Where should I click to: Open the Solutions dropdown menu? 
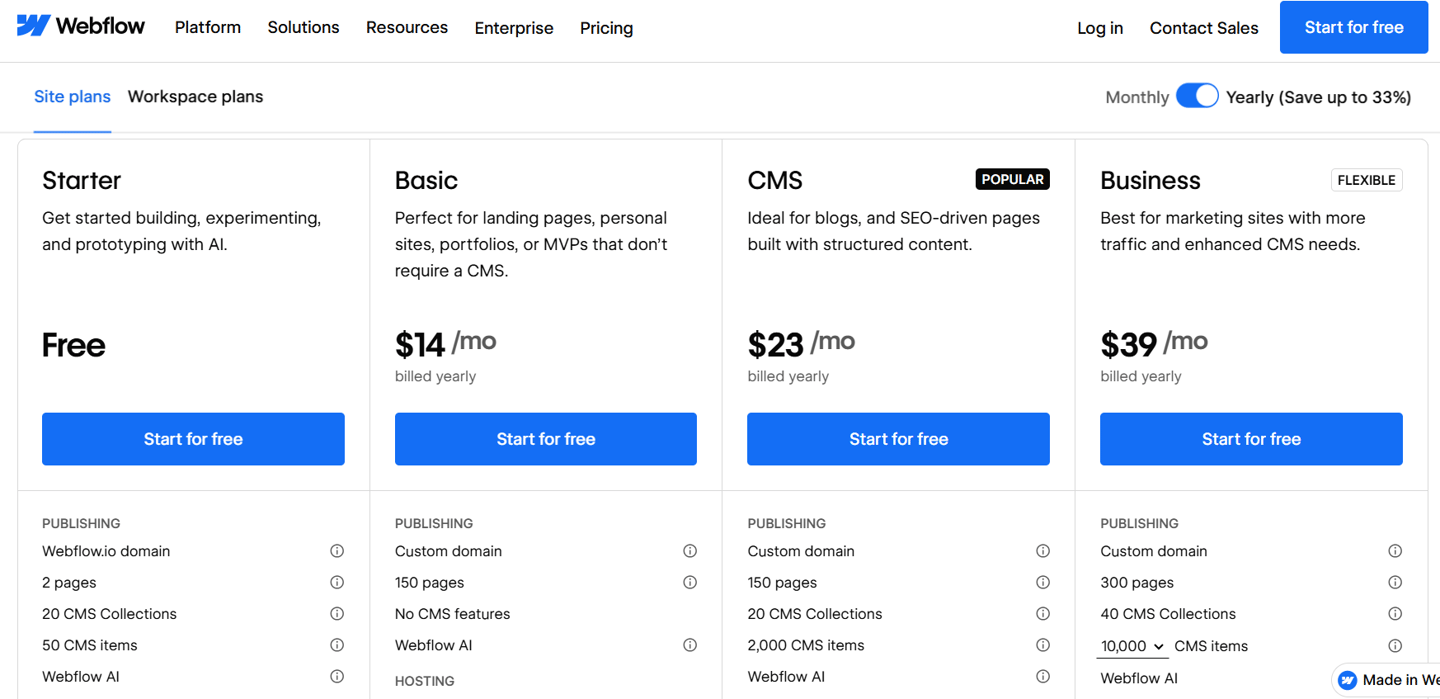(x=303, y=27)
